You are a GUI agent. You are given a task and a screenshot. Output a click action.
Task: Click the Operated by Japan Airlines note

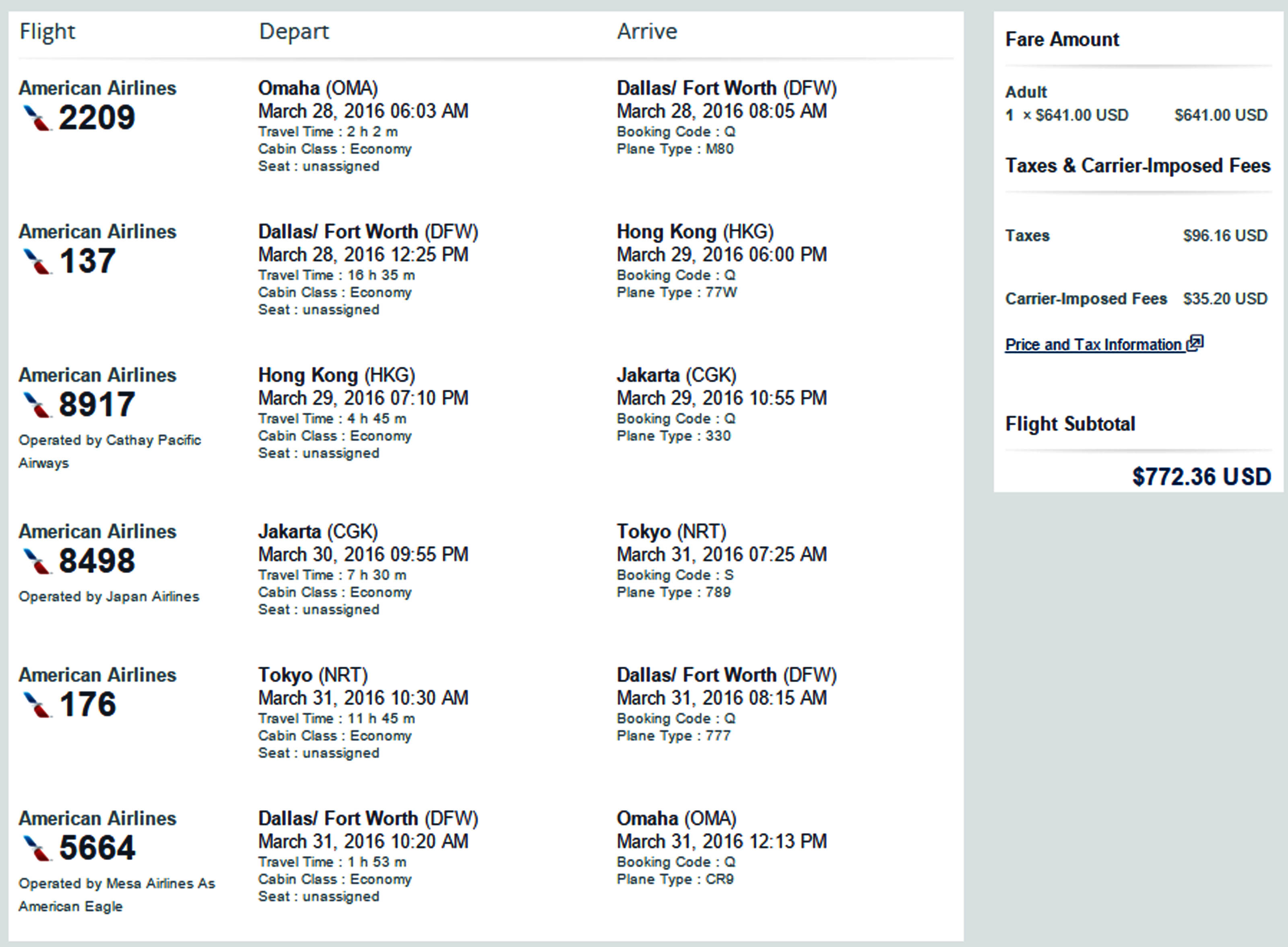(109, 597)
